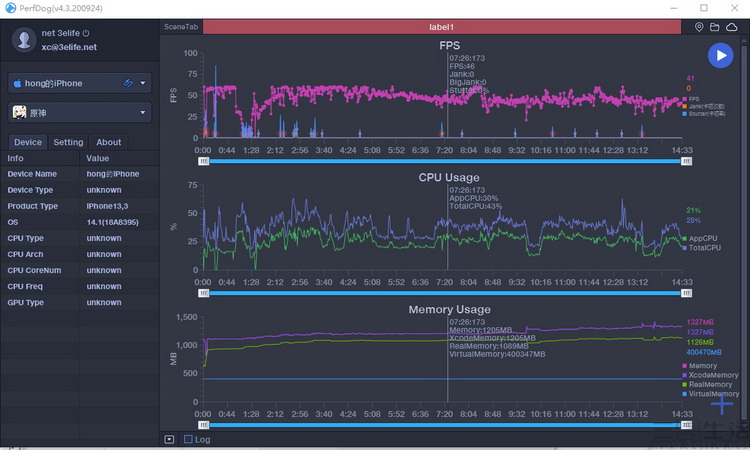
Task: Toggle the Memory legend entry
Action: [x=699, y=365]
